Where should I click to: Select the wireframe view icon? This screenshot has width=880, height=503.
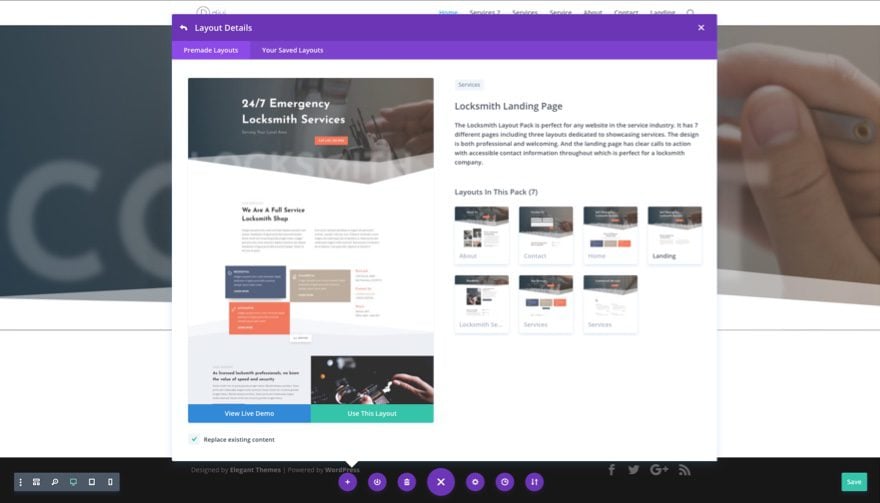[36, 482]
